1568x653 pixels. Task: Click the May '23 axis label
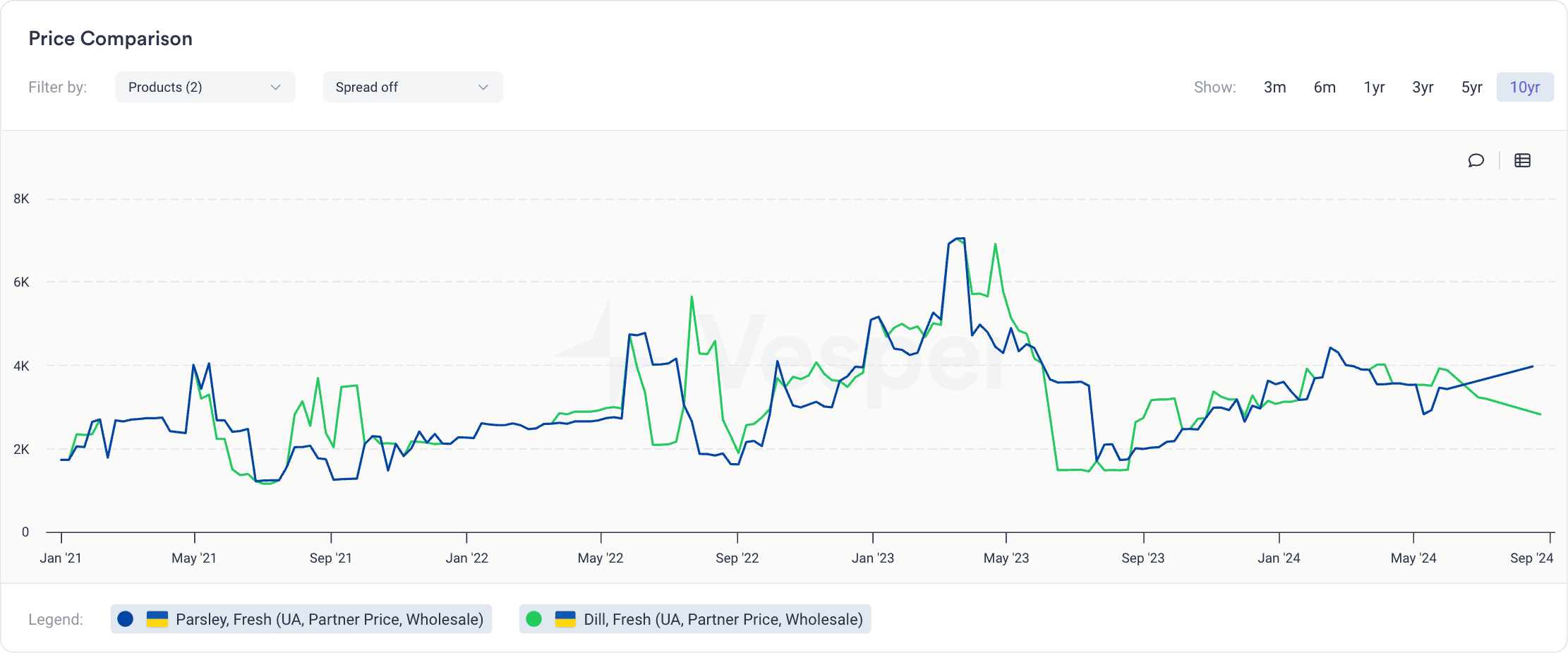[x=1006, y=558]
